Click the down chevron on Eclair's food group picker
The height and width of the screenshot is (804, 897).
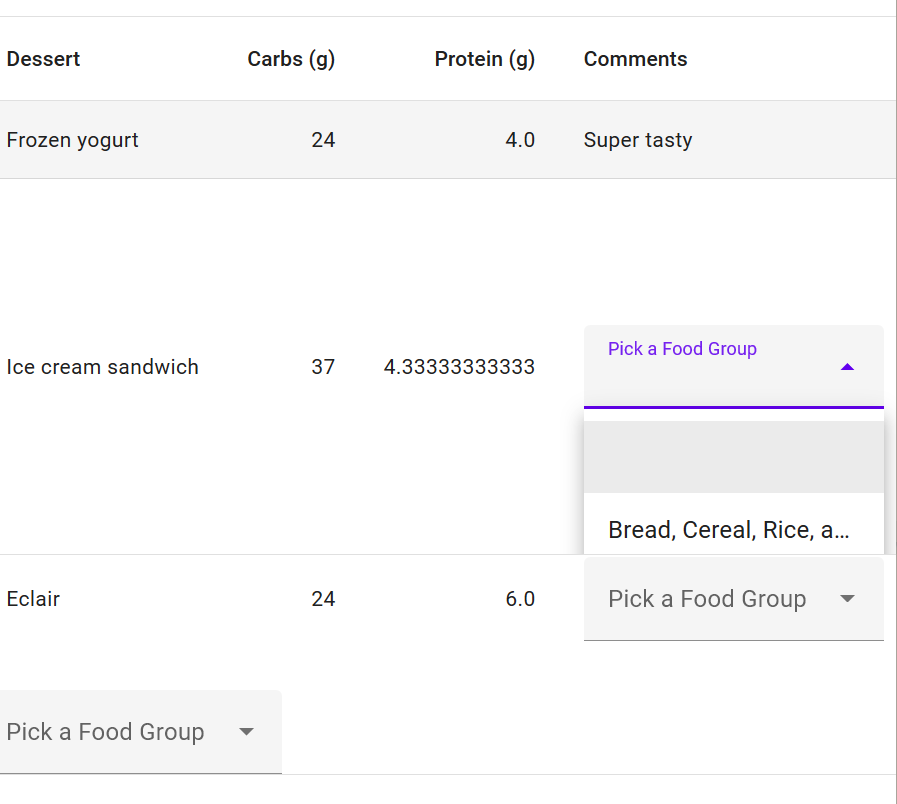point(847,599)
